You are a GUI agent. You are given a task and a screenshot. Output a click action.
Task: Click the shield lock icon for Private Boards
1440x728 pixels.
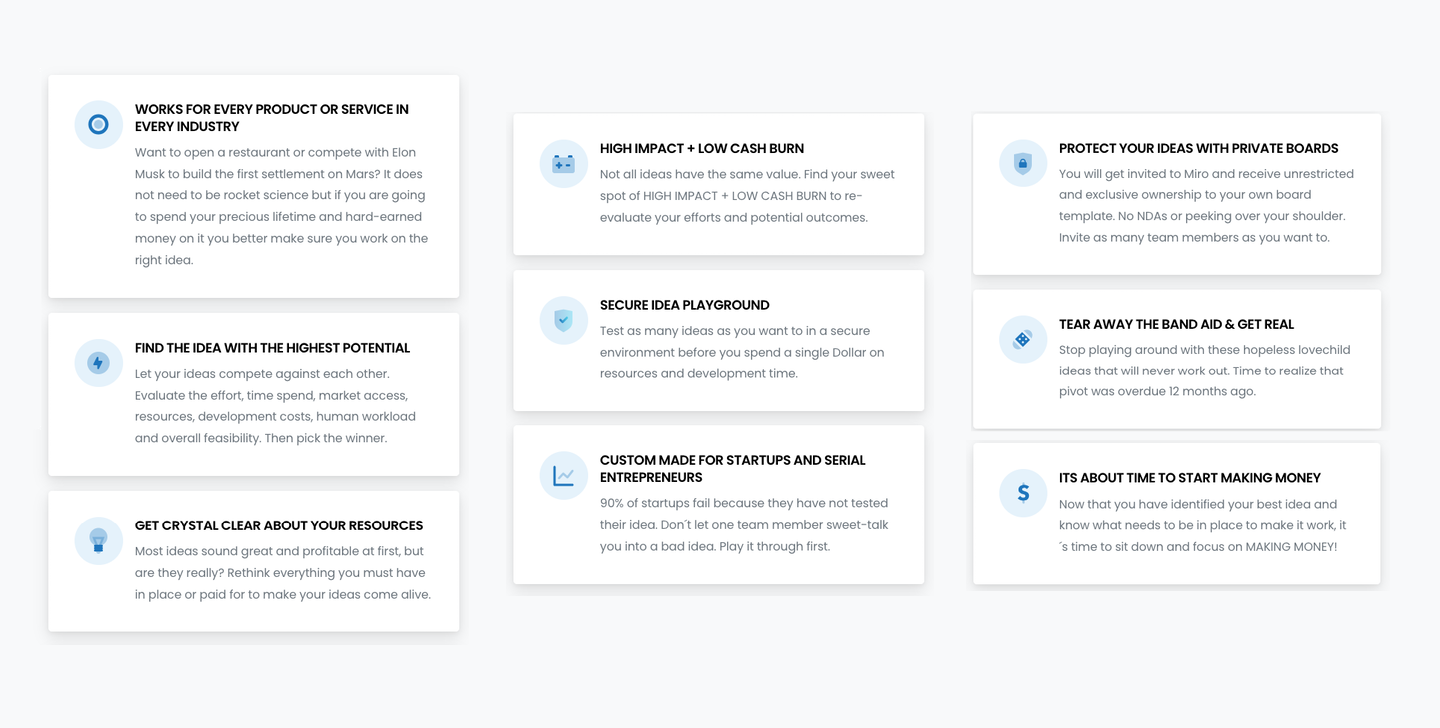pyautogui.click(x=1022, y=163)
